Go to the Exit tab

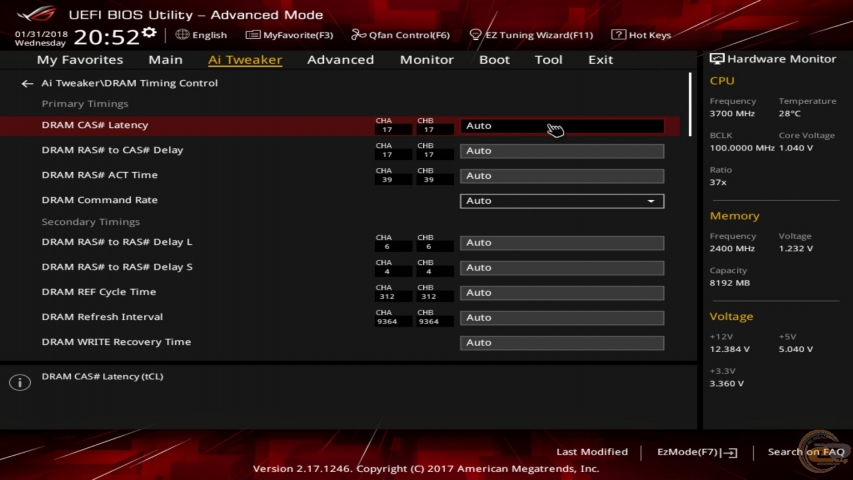point(601,59)
